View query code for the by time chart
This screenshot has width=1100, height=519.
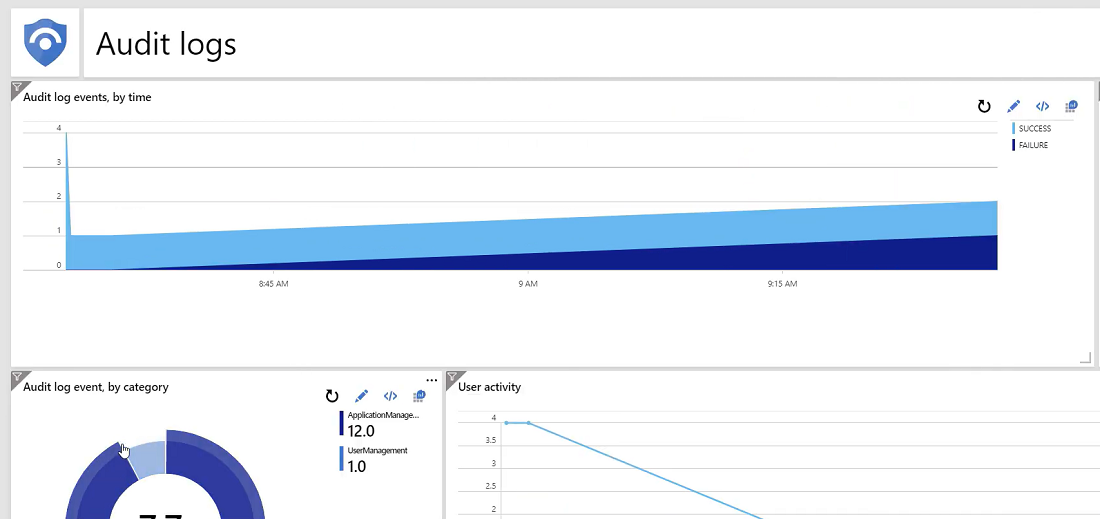point(1042,107)
